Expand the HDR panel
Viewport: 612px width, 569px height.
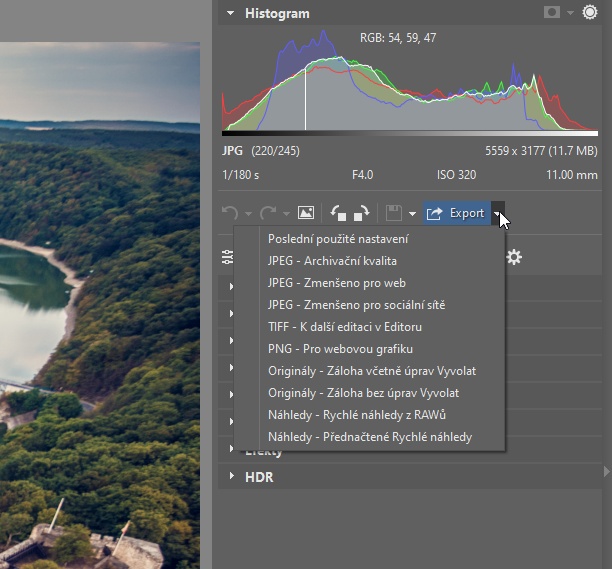click(x=232, y=476)
